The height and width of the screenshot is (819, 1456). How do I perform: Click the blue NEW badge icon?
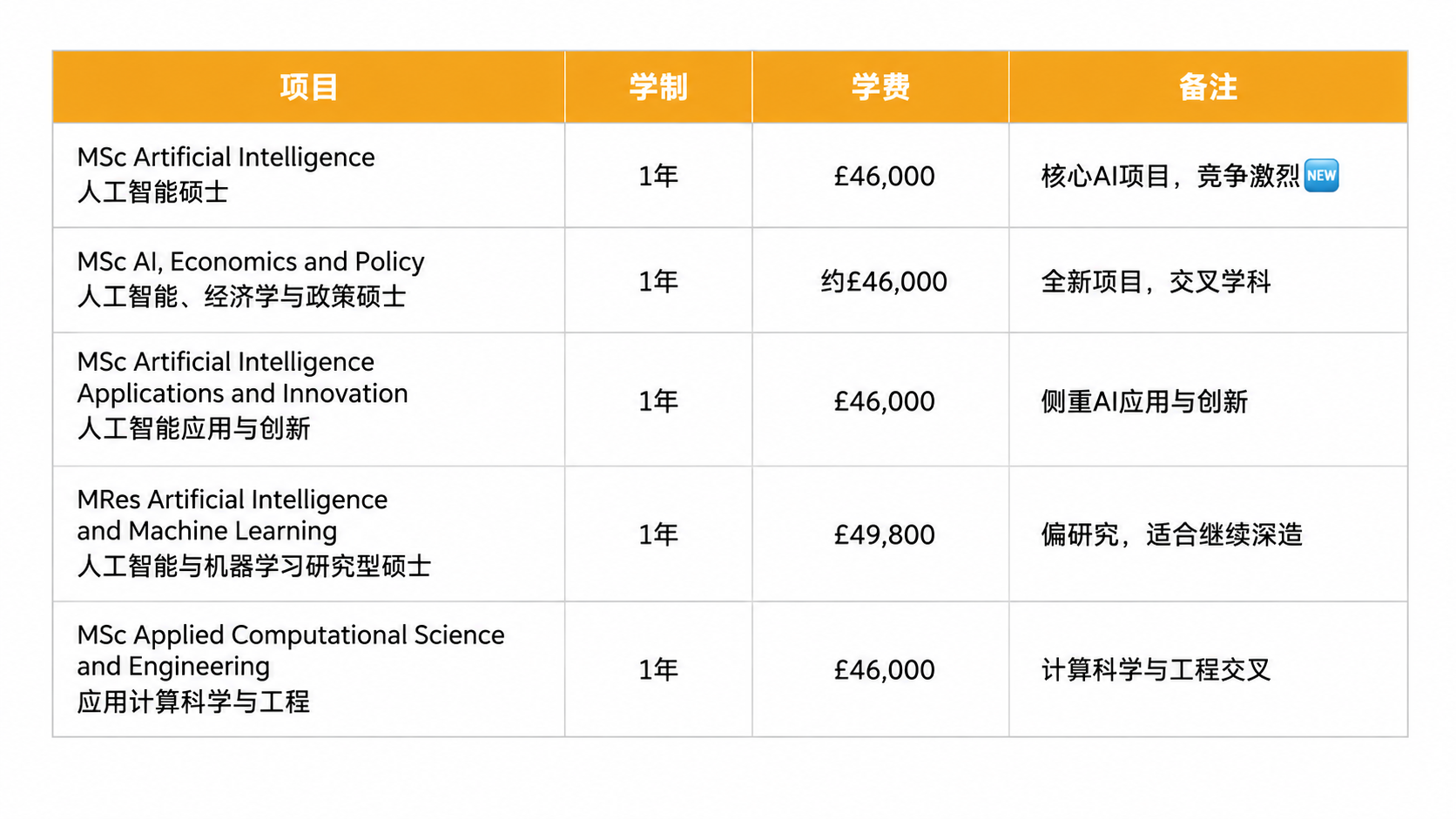click(1321, 176)
